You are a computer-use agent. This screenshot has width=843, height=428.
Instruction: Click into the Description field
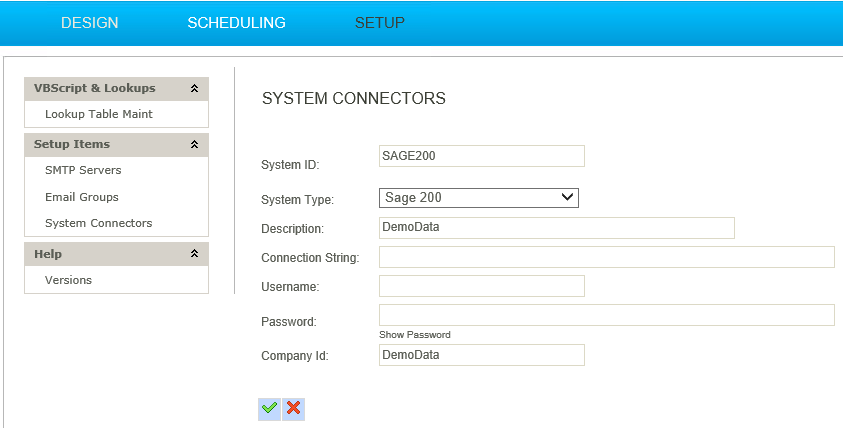[x=556, y=227]
